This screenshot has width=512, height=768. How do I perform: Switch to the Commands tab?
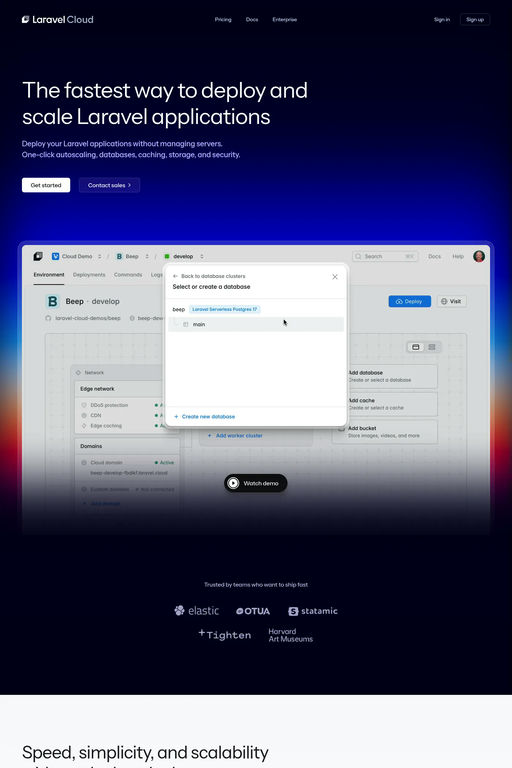coord(128,275)
